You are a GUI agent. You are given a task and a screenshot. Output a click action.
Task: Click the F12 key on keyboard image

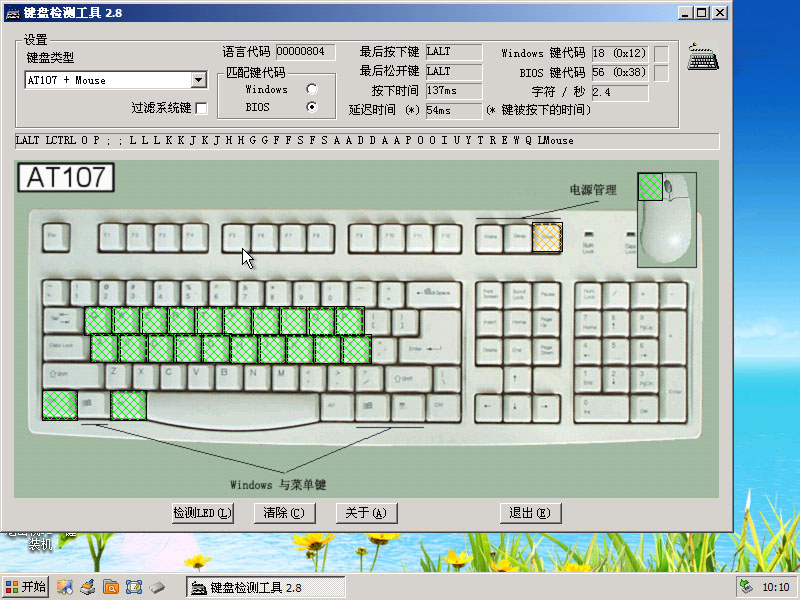(x=448, y=237)
